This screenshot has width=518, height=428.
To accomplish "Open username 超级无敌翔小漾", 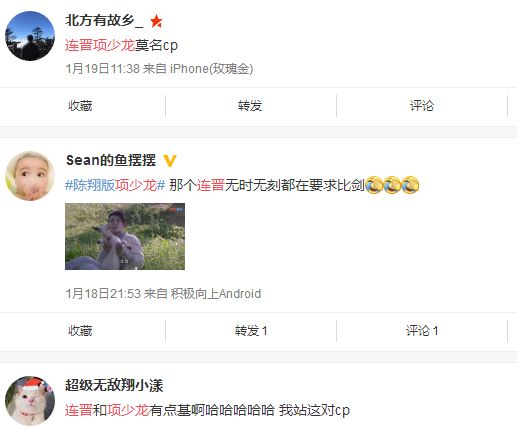I will pyautogui.click(x=114, y=385).
